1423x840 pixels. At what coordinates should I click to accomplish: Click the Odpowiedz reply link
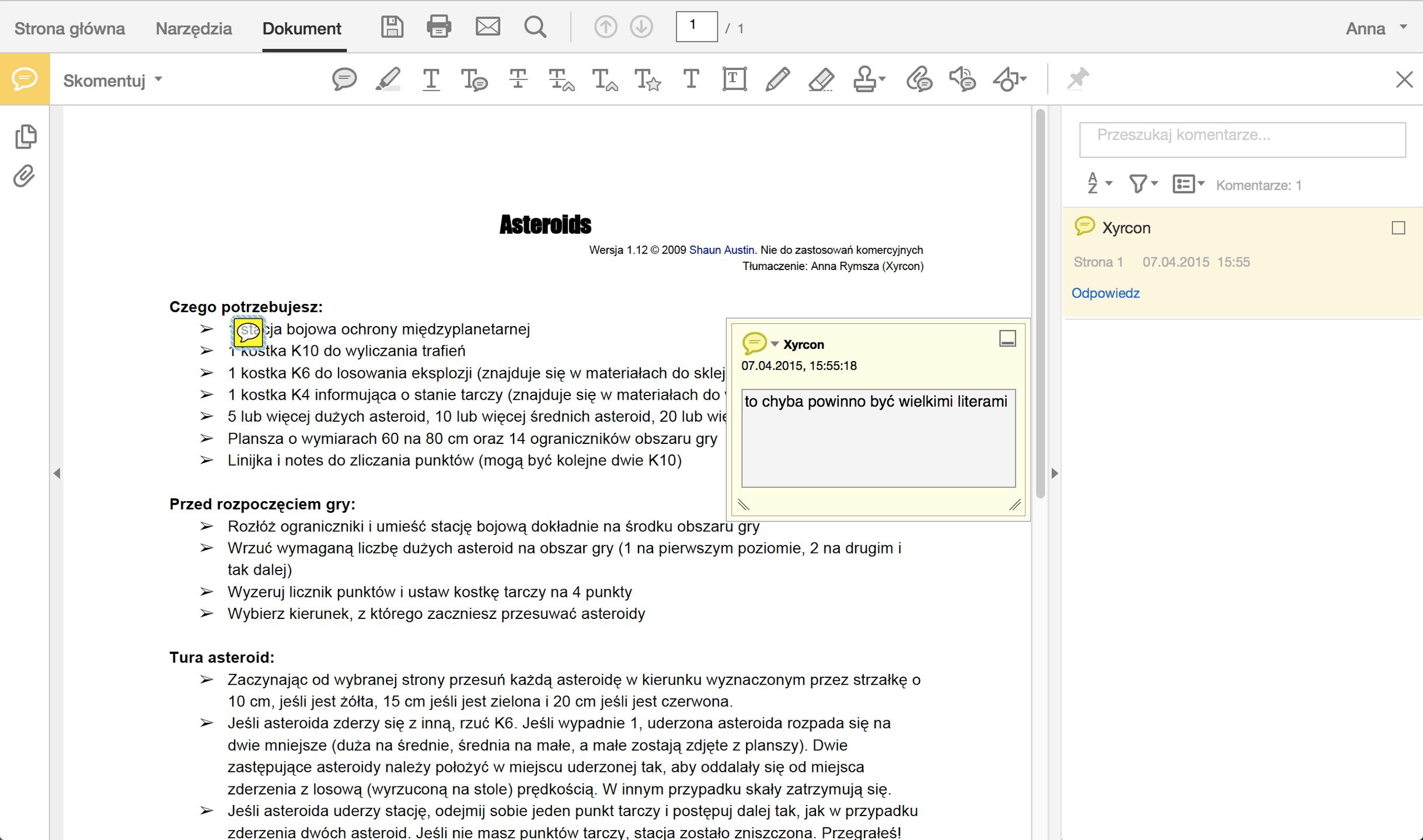(1105, 293)
